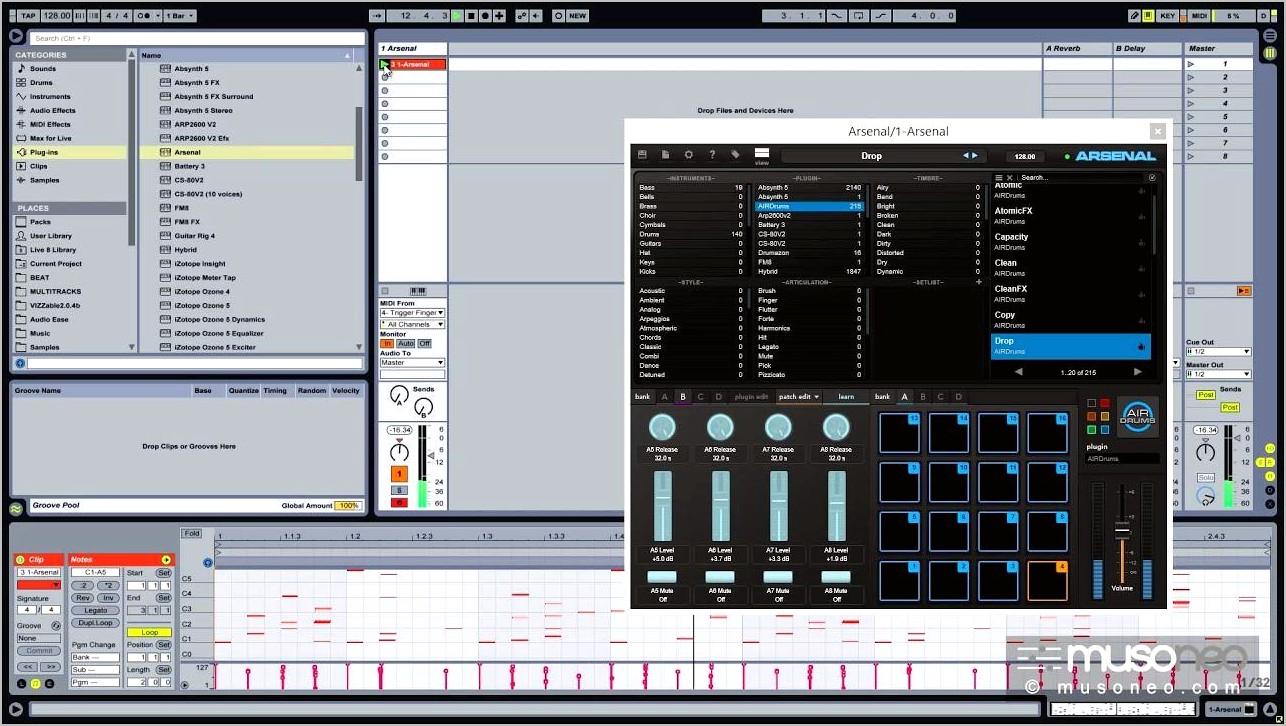Click the Groove Pool wave icon

click(16, 508)
